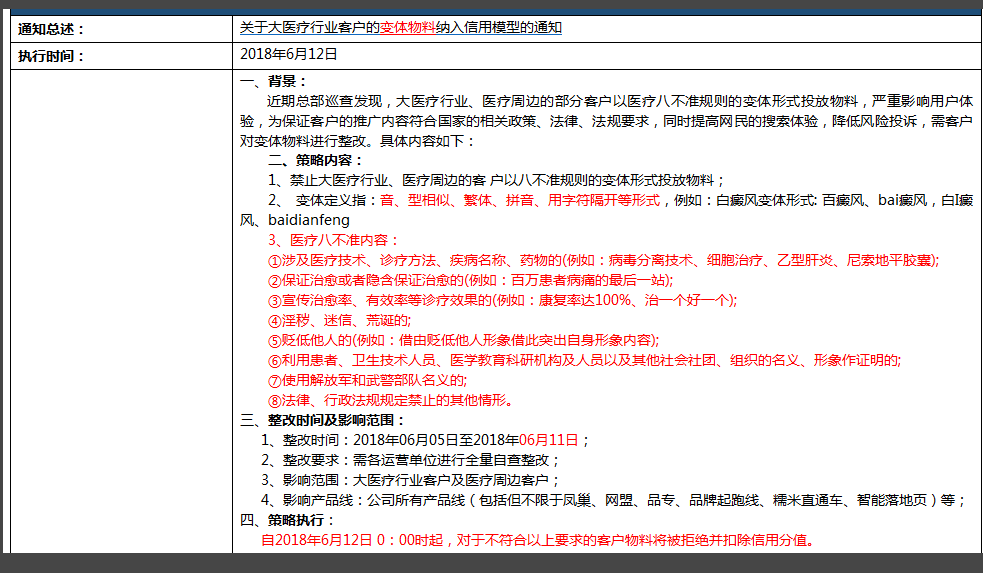983x573 pixels.
Task: Click item ① 涉及医疗技术、诊疗方法
Action: [604, 260]
